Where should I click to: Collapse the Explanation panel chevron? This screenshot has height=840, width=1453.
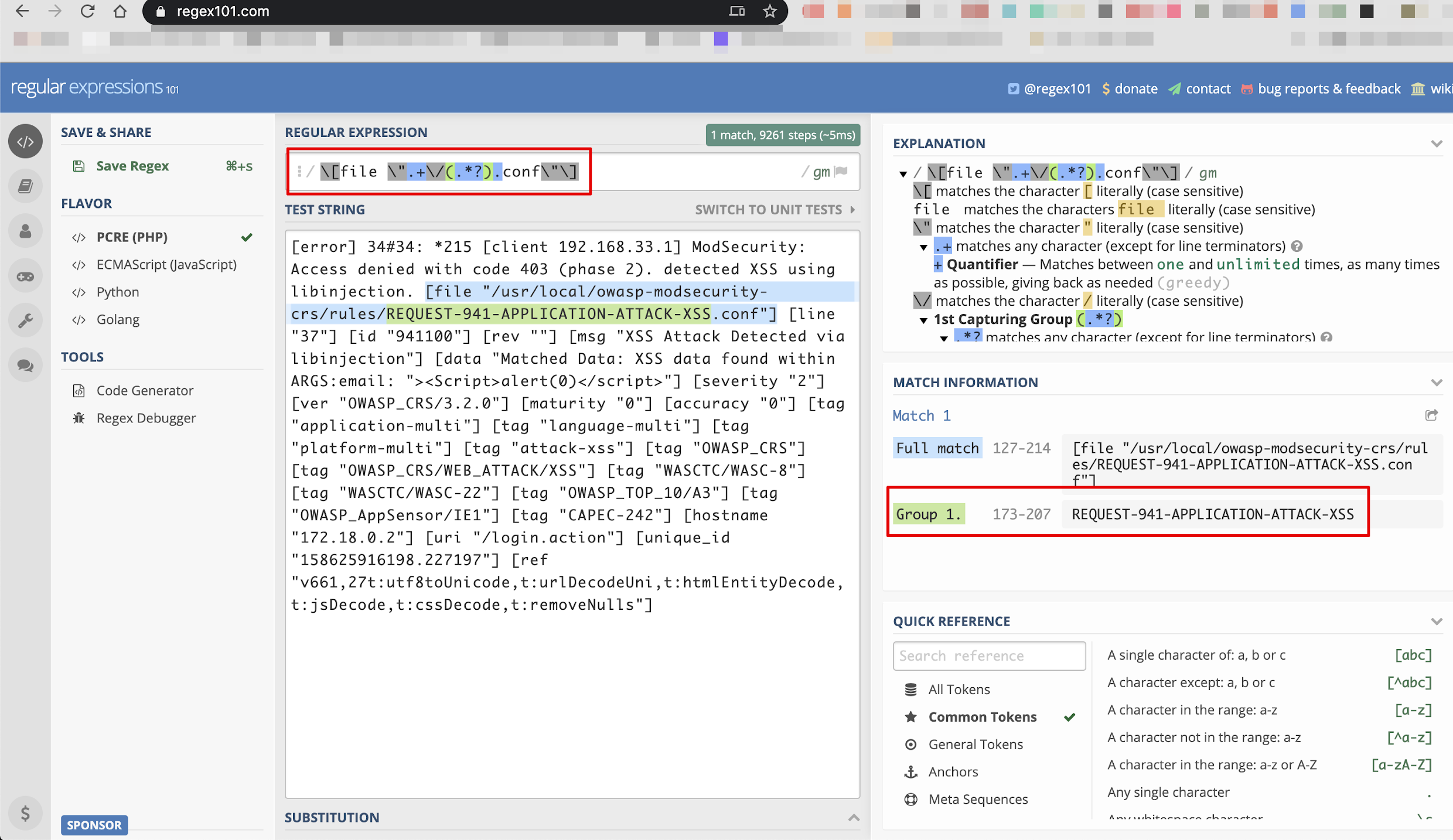click(x=1436, y=144)
